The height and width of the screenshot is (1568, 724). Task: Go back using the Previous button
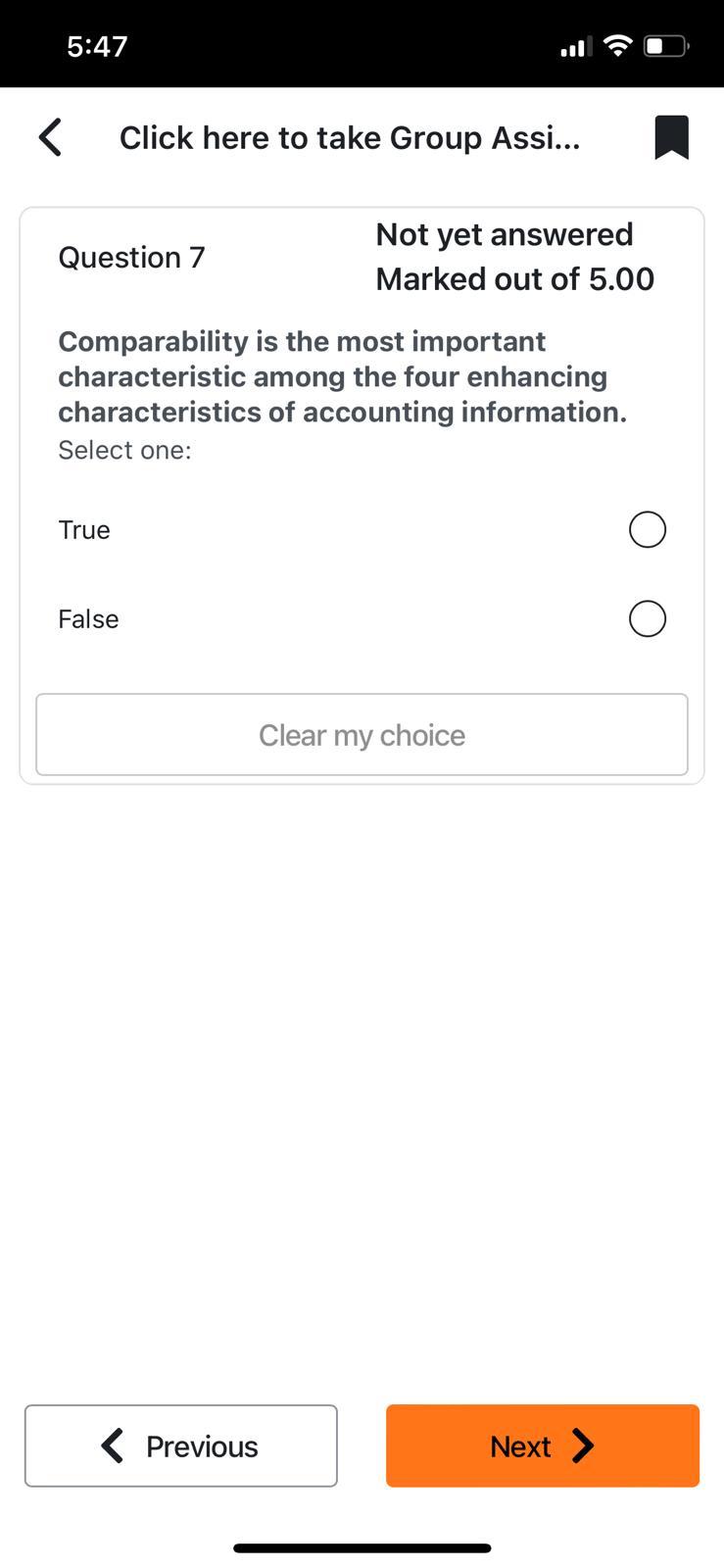click(x=180, y=1445)
